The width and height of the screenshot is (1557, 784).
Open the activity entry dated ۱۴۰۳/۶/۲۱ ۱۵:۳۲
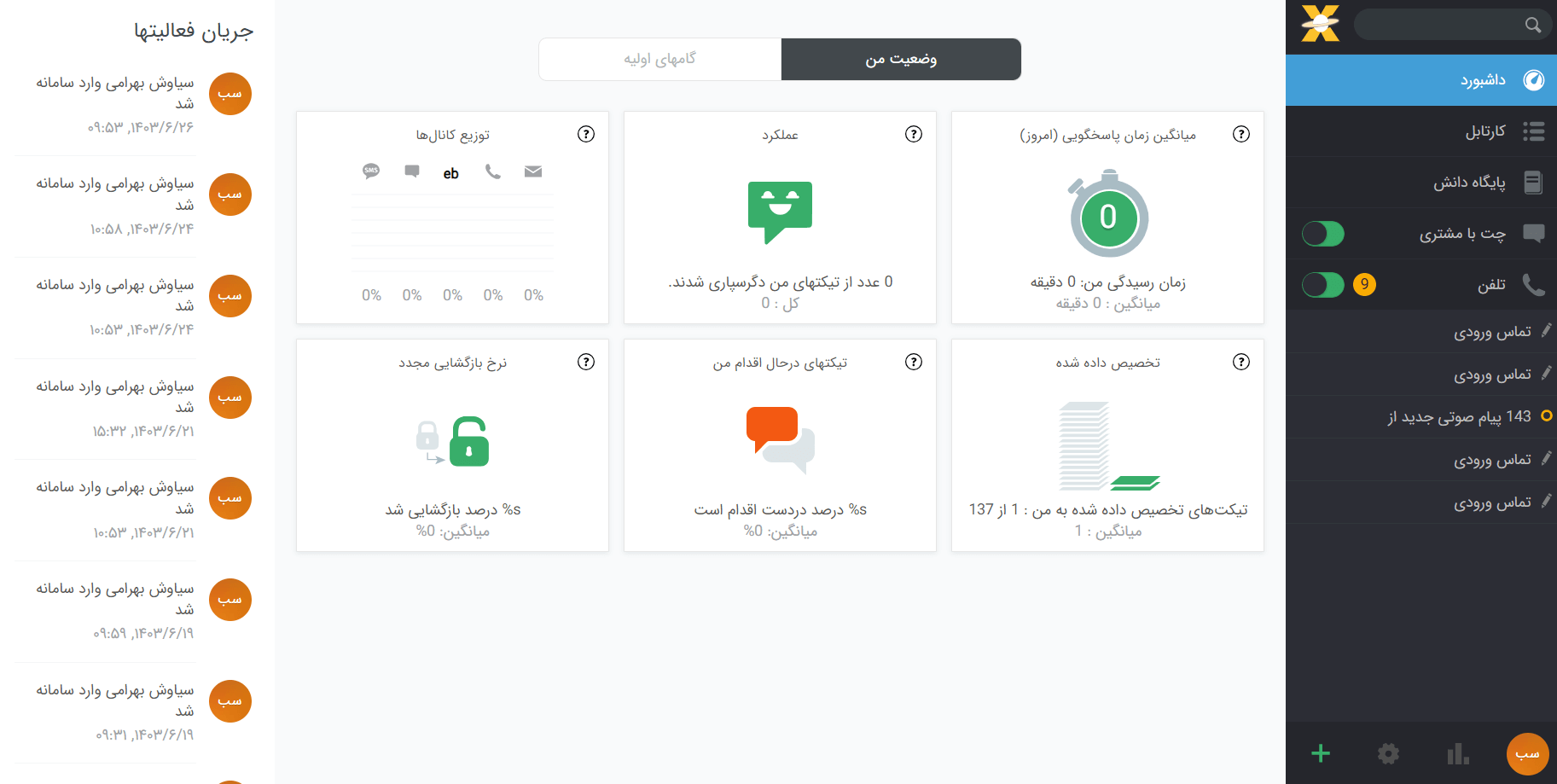point(115,409)
